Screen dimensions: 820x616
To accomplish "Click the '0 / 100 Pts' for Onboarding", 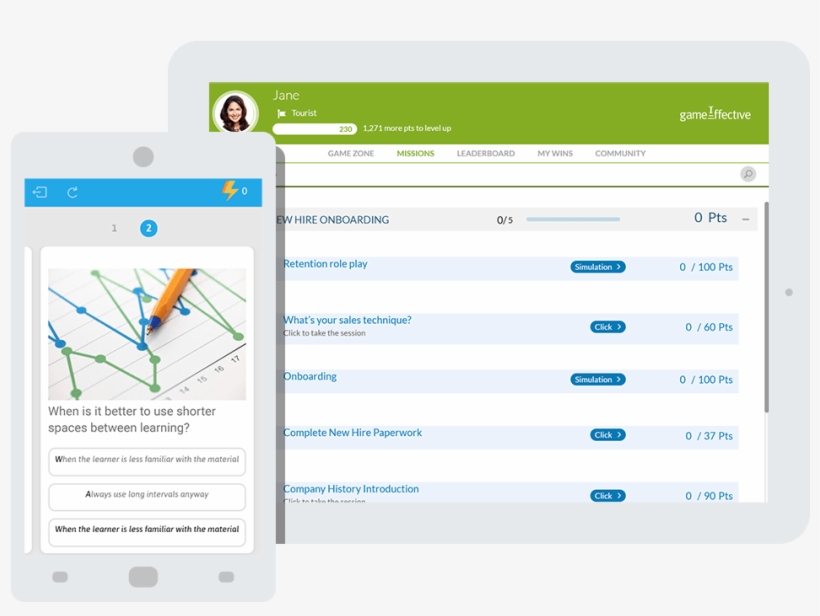I will (706, 380).
